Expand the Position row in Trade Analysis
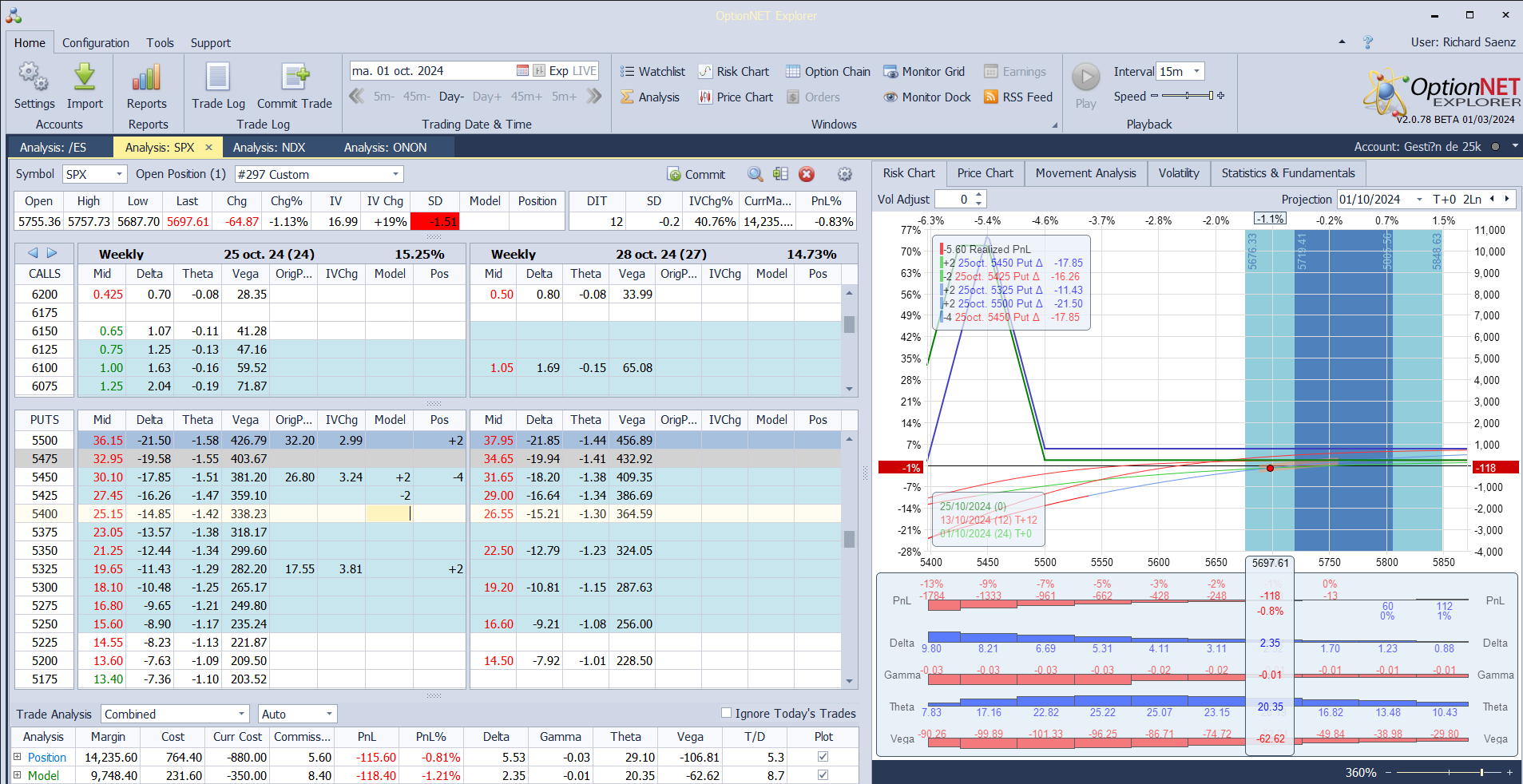1523x784 pixels. (x=18, y=757)
